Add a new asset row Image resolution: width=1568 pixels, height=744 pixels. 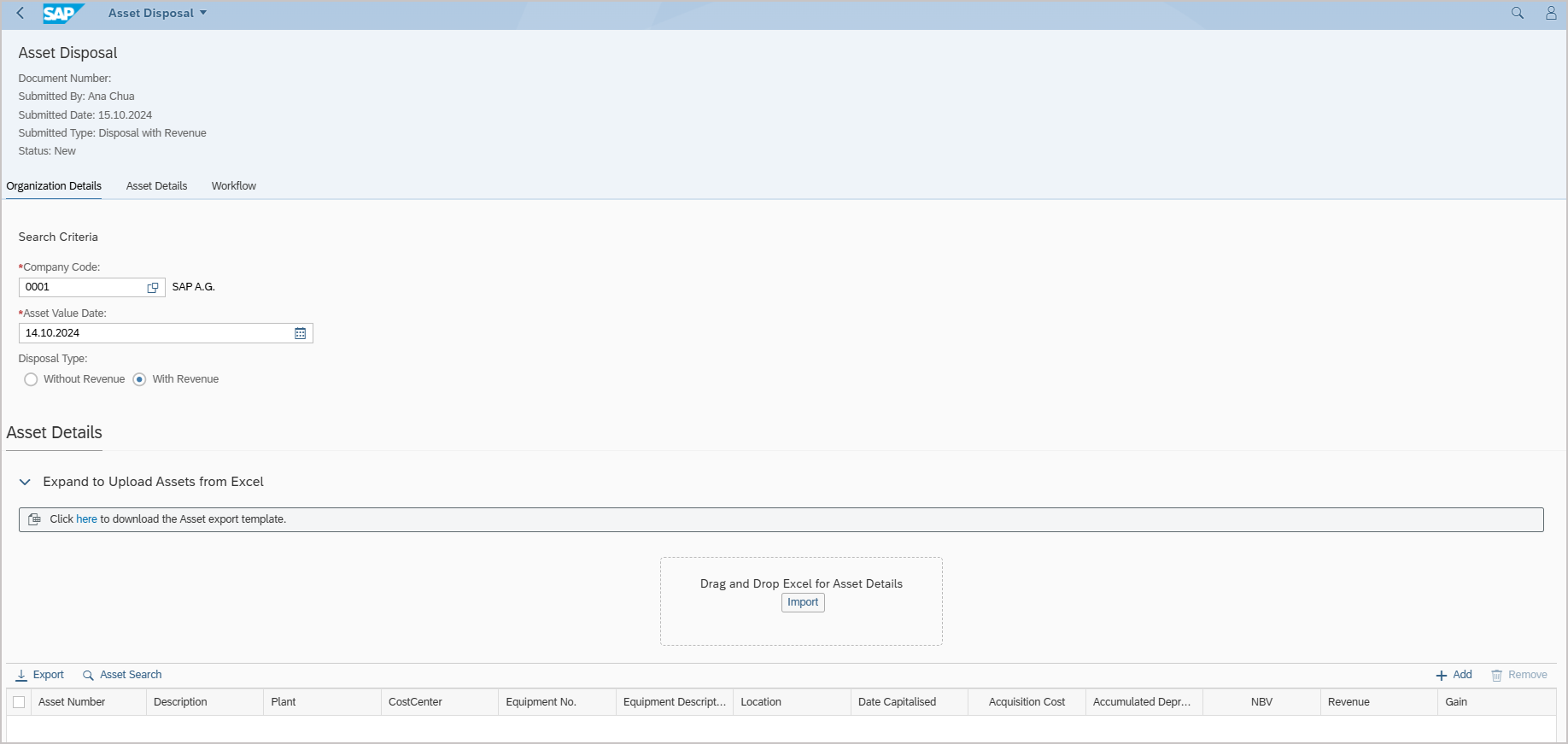point(1454,675)
